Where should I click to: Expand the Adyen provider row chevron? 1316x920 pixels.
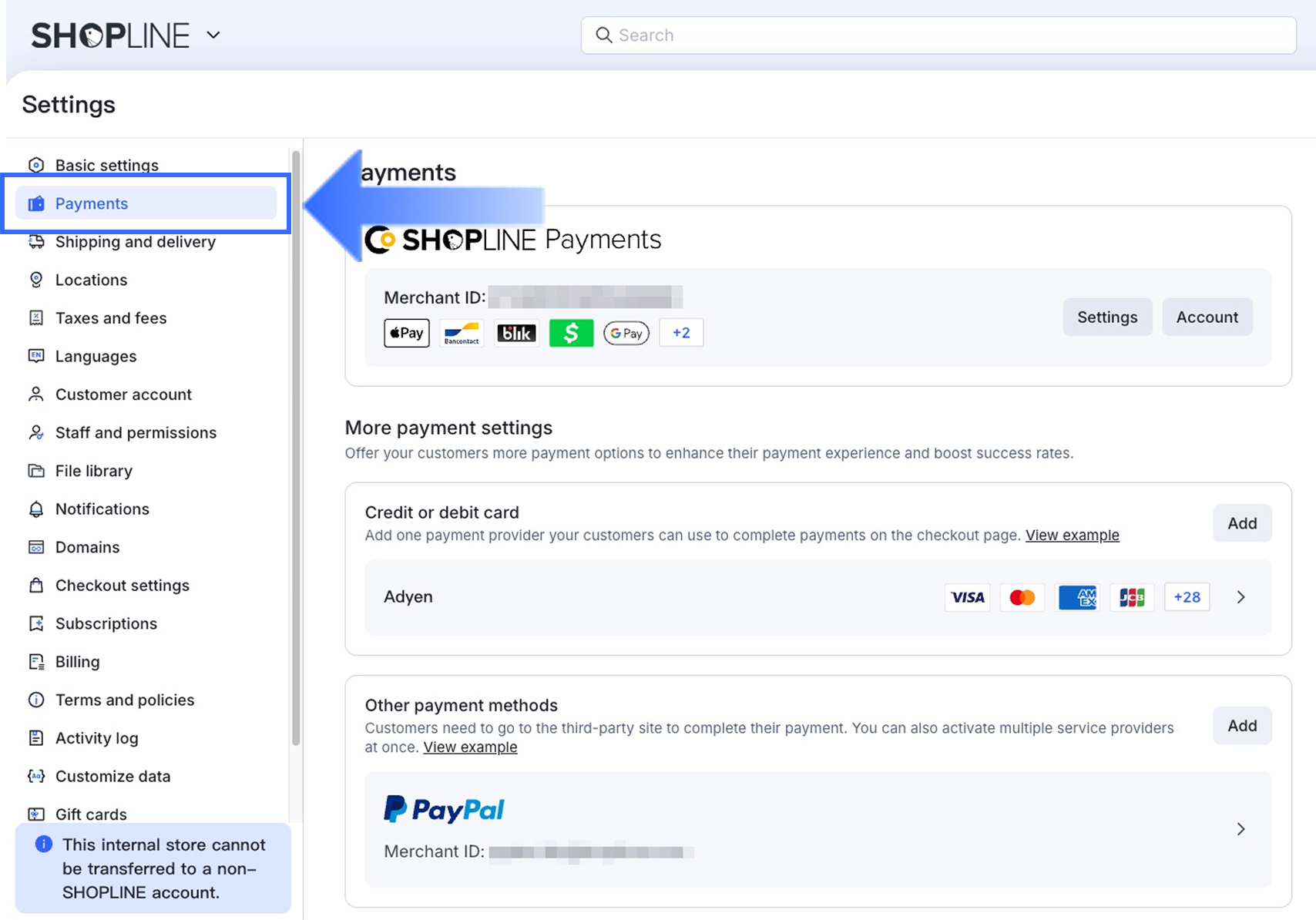click(1241, 597)
